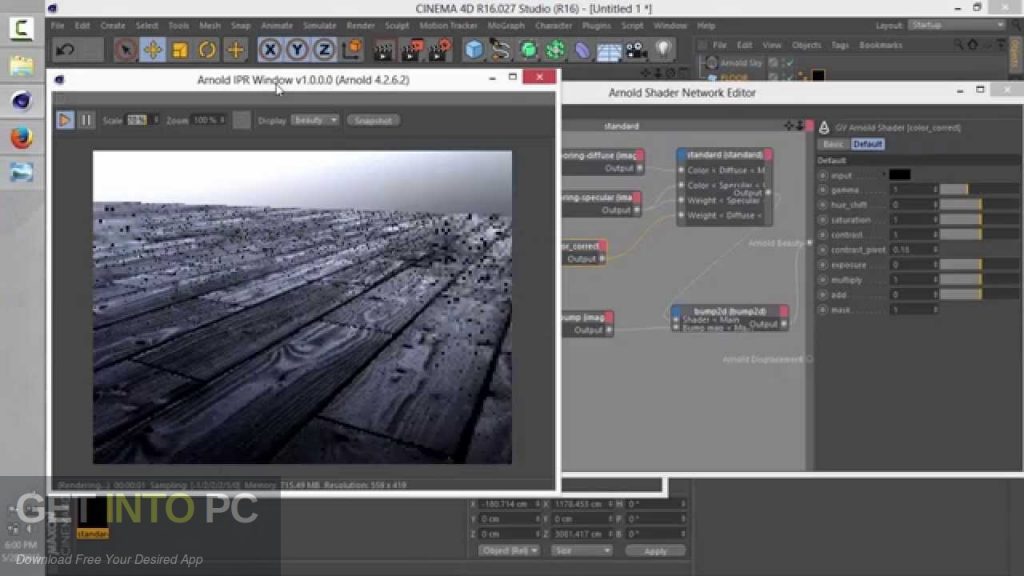1024x576 pixels.
Task: Activate the Move tool
Action: tap(153, 50)
